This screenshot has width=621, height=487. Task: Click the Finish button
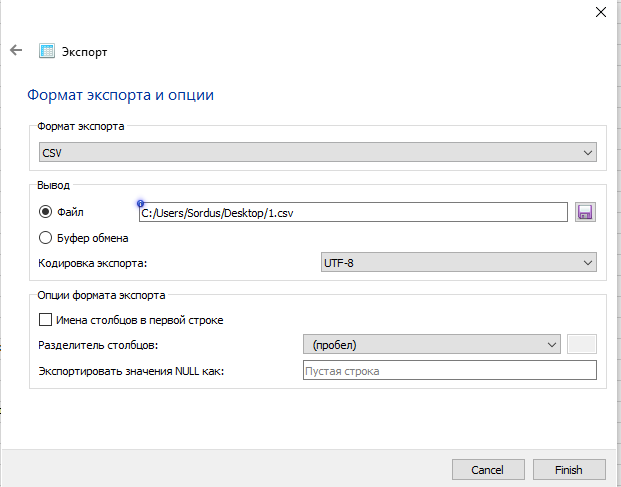(x=569, y=469)
